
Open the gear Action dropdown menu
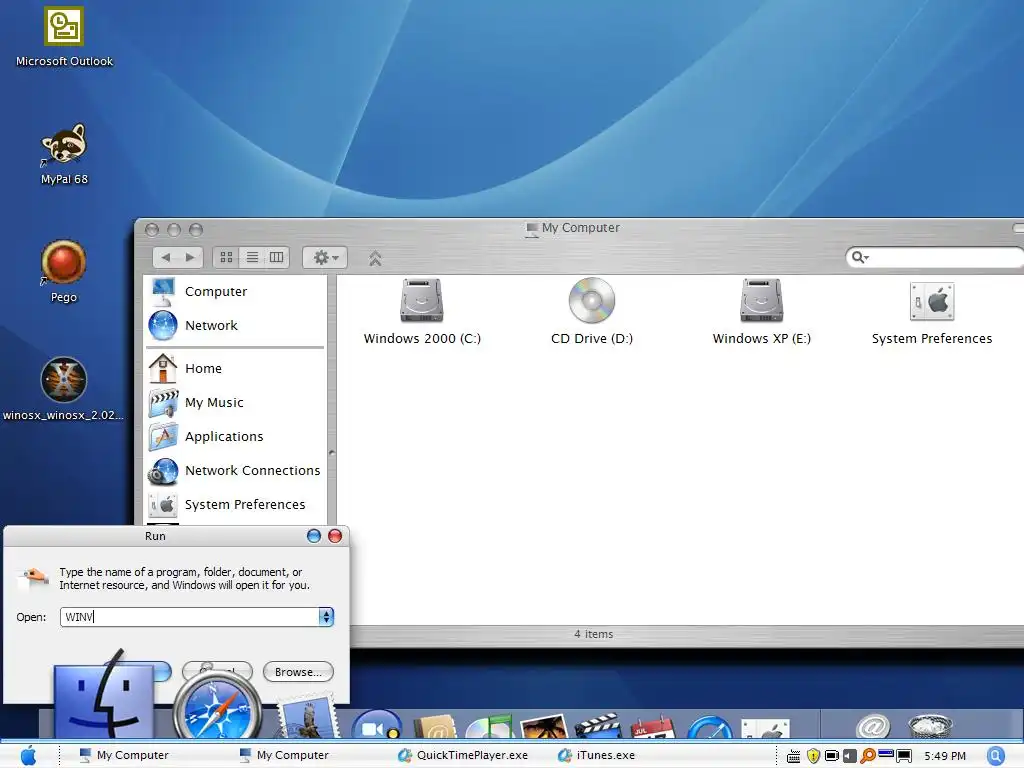point(325,257)
